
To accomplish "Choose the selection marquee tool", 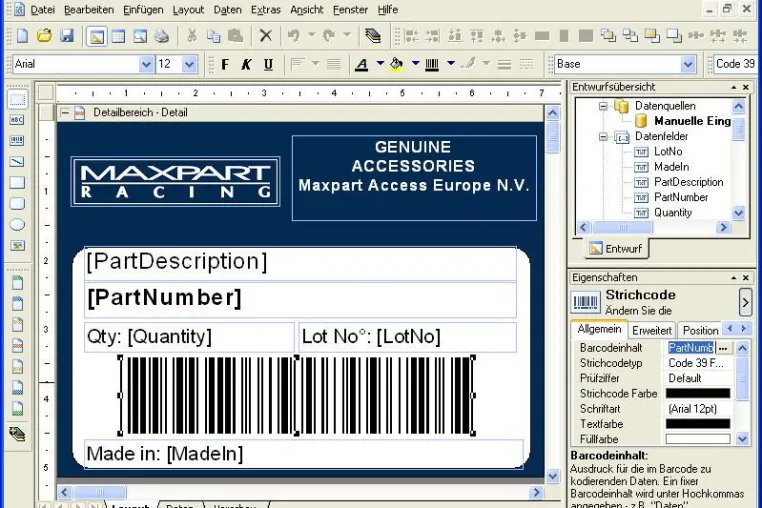I will (17, 99).
